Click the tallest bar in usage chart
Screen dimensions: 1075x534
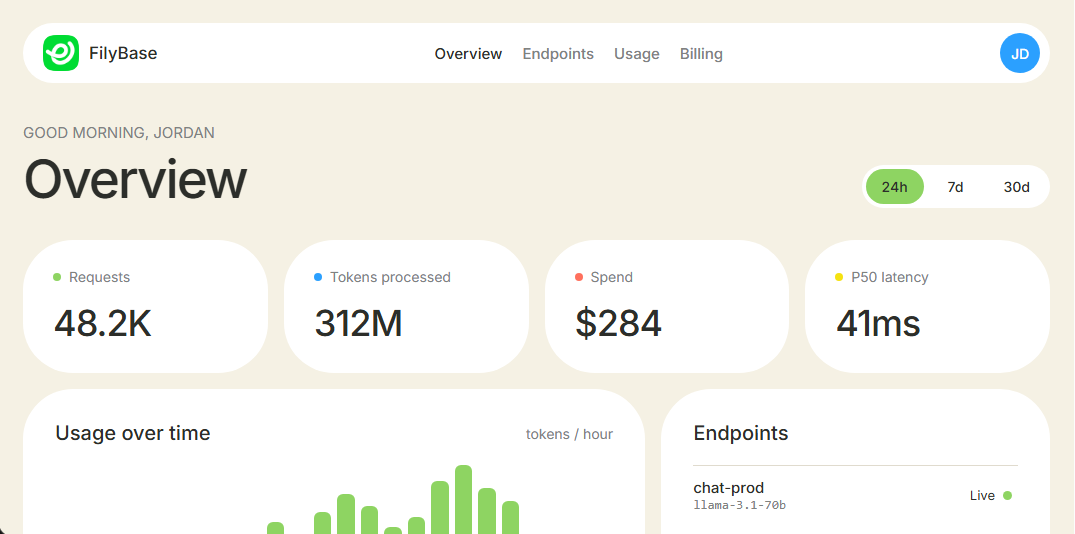click(x=463, y=499)
